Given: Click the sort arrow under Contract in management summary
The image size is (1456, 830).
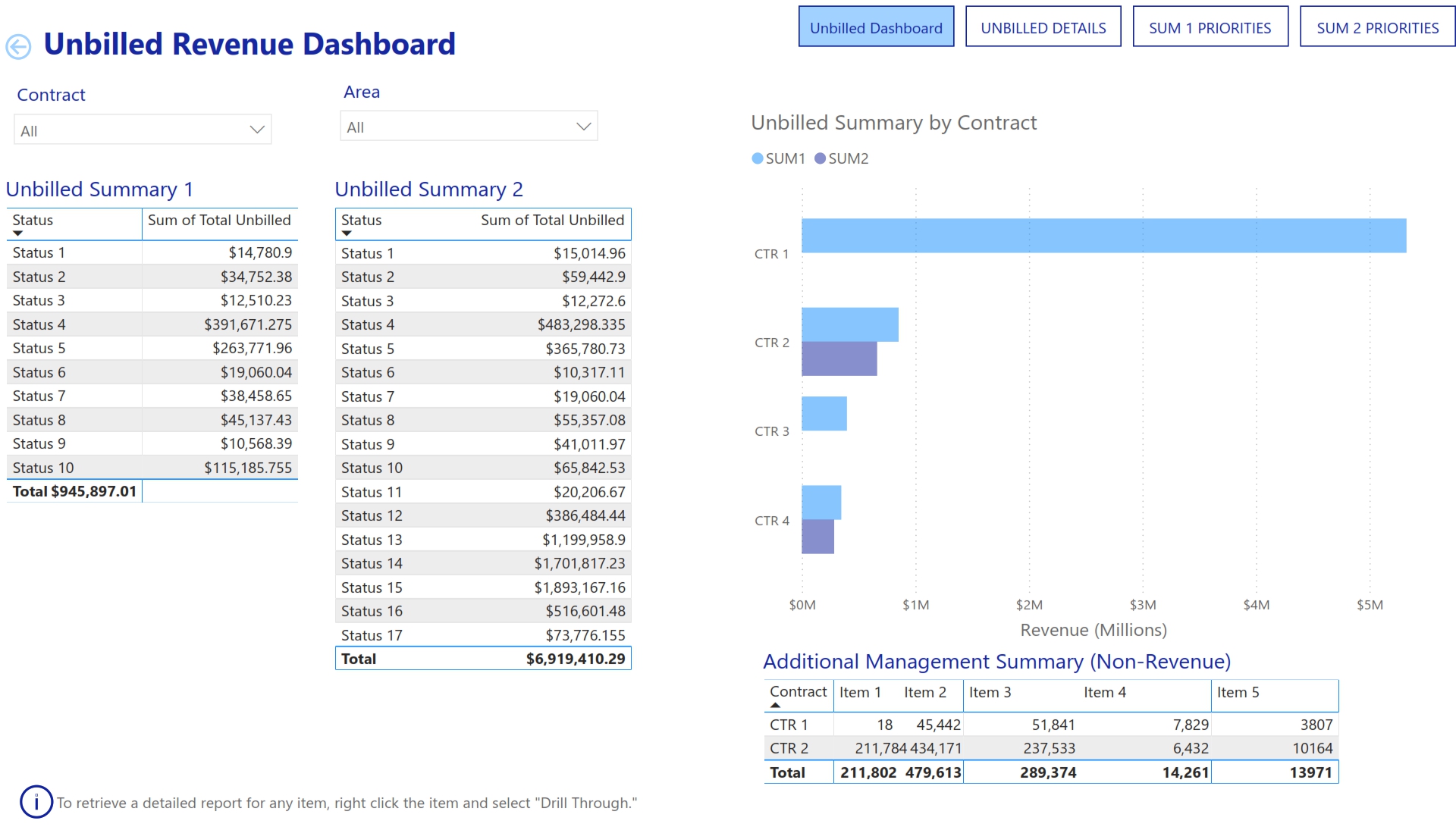Looking at the screenshot, I should point(775,704).
